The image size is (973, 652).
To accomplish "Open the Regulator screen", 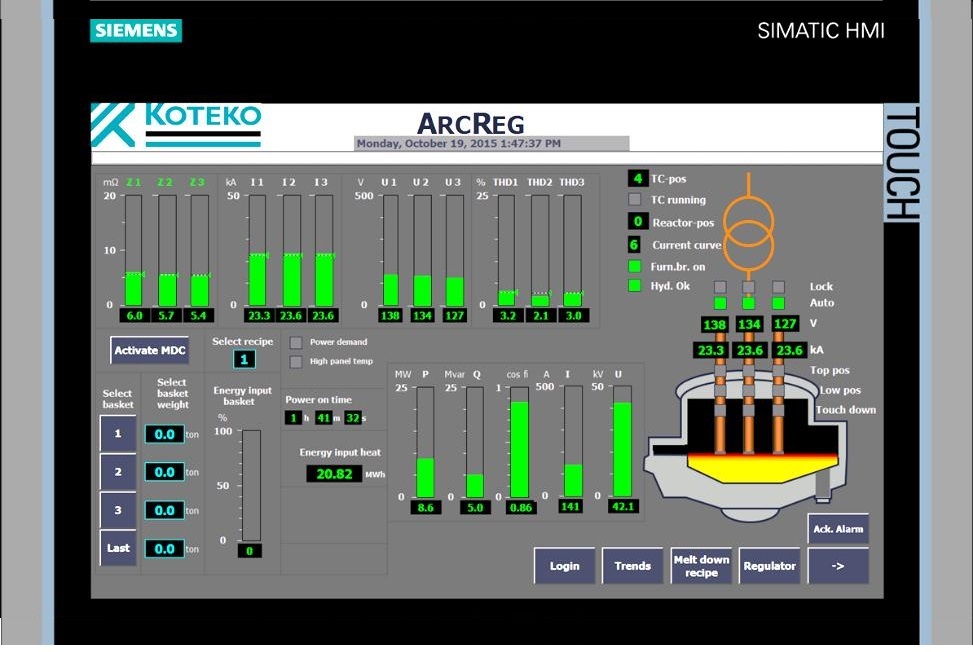I will 769,566.
